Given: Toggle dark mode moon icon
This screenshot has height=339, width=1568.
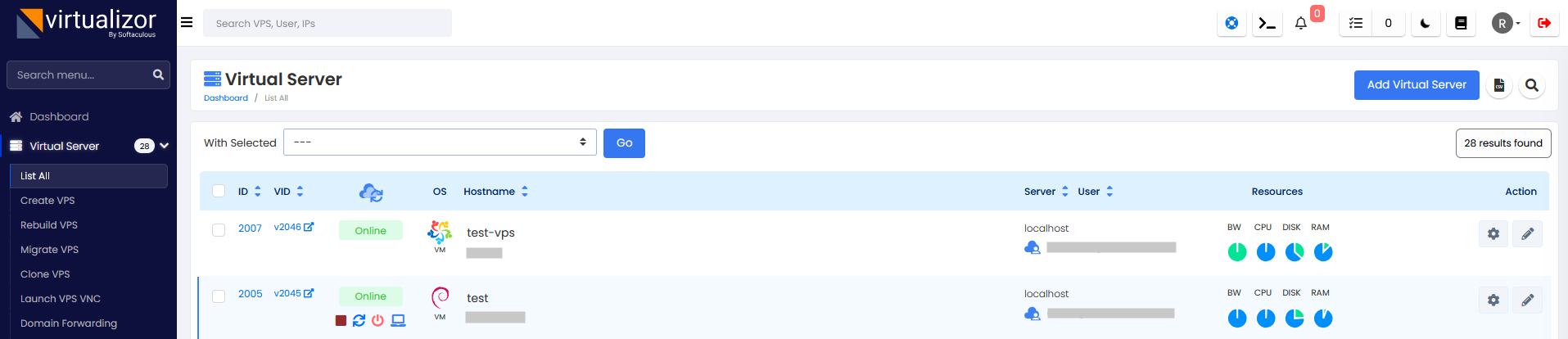Looking at the screenshot, I should click(1426, 24).
